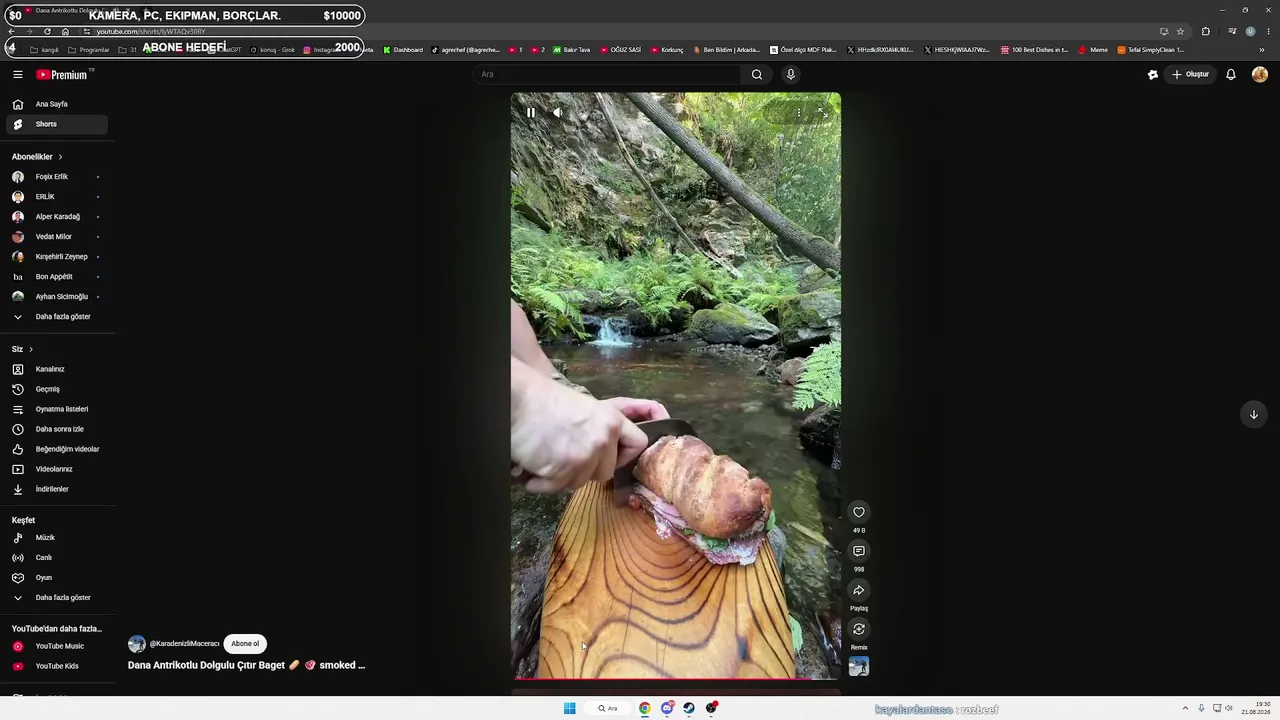Image resolution: width=1280 pixels, height=720 pixels.
Task: Open the Dashboard bookmark
Action: pos(403,50)
